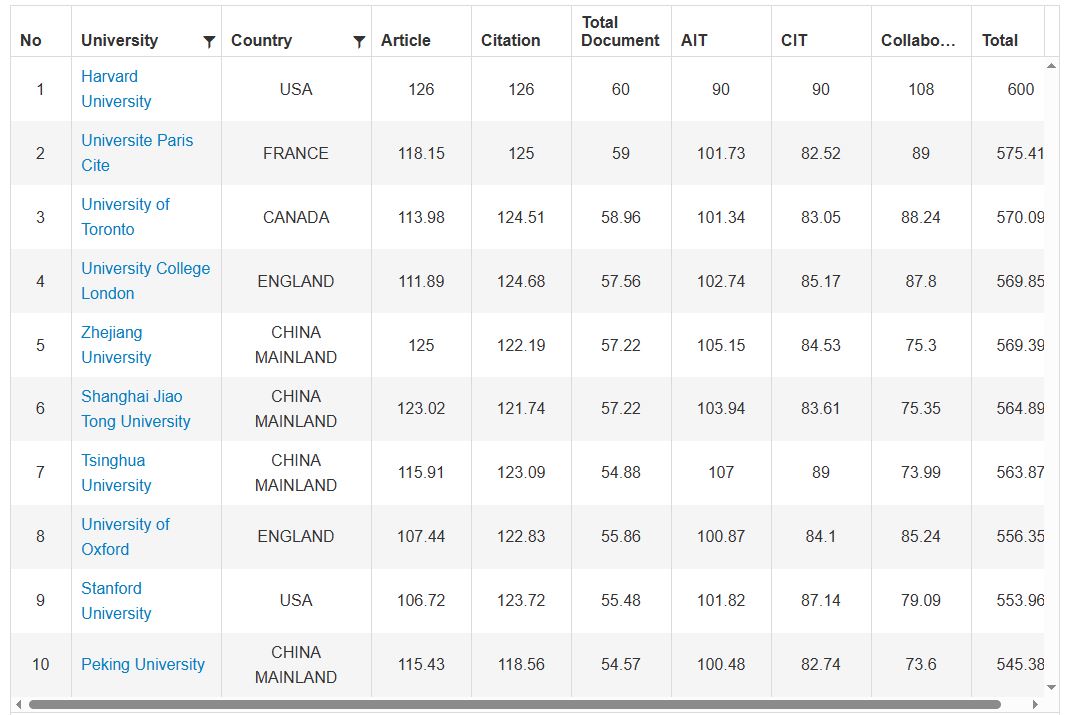The image size is (1076, 715).
Task: Select the Citation value 124.51
Action: [x=521, y=217]
